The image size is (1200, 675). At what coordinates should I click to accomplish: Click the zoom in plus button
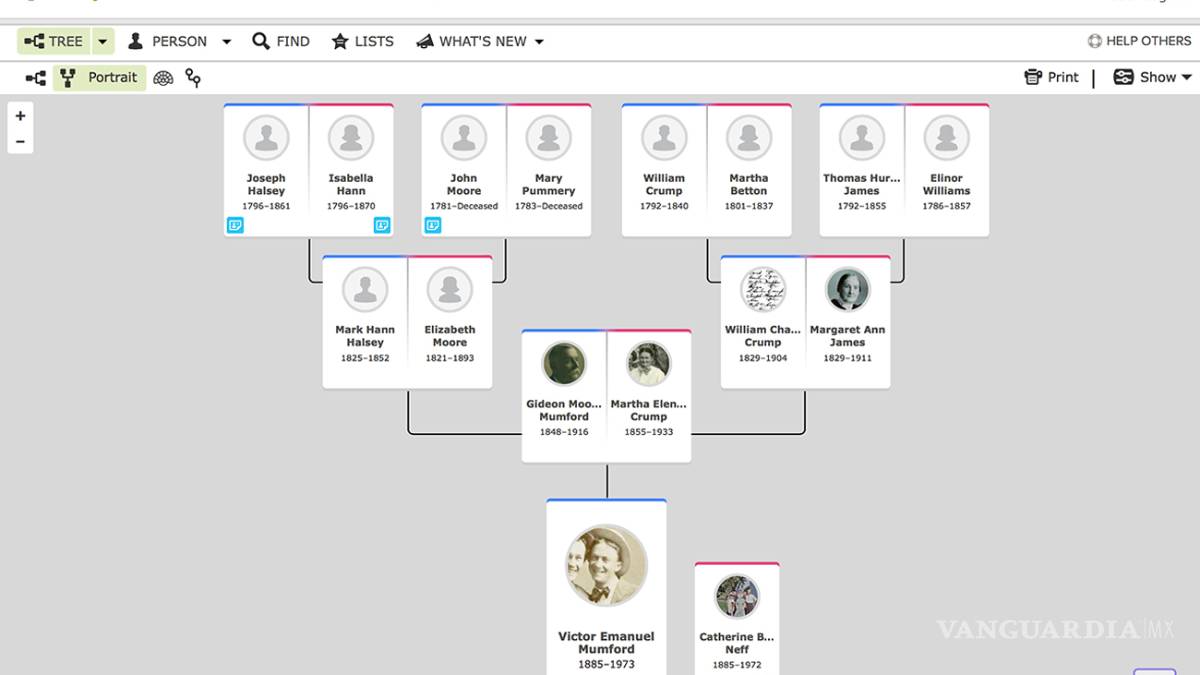click(x=20, y=116)
